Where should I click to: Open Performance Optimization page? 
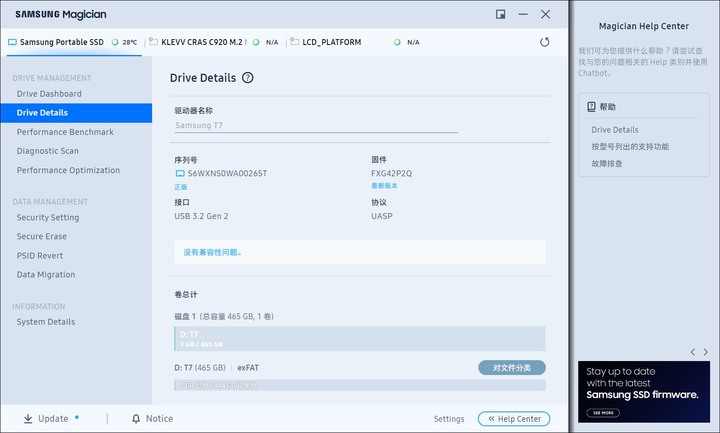(68, 170)
